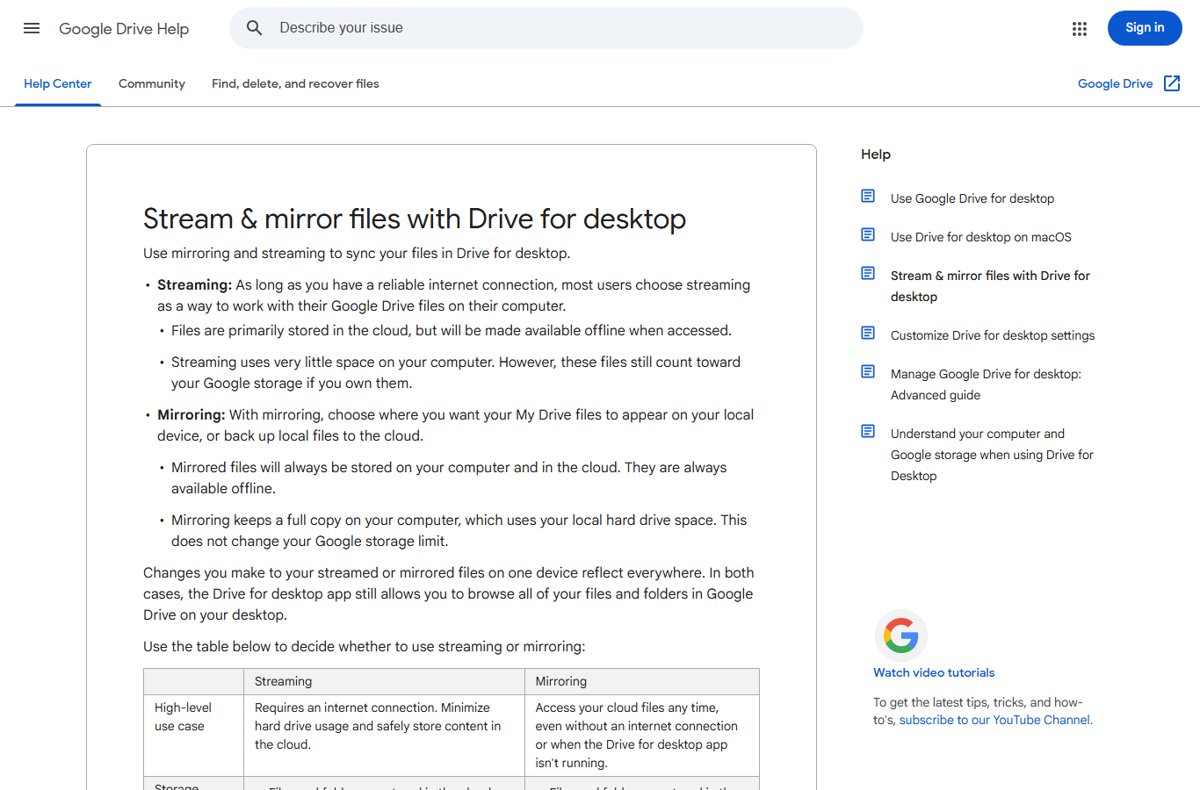Click the search magnifier icon
Screen dimensions: 1200x790
coord(255,28)
